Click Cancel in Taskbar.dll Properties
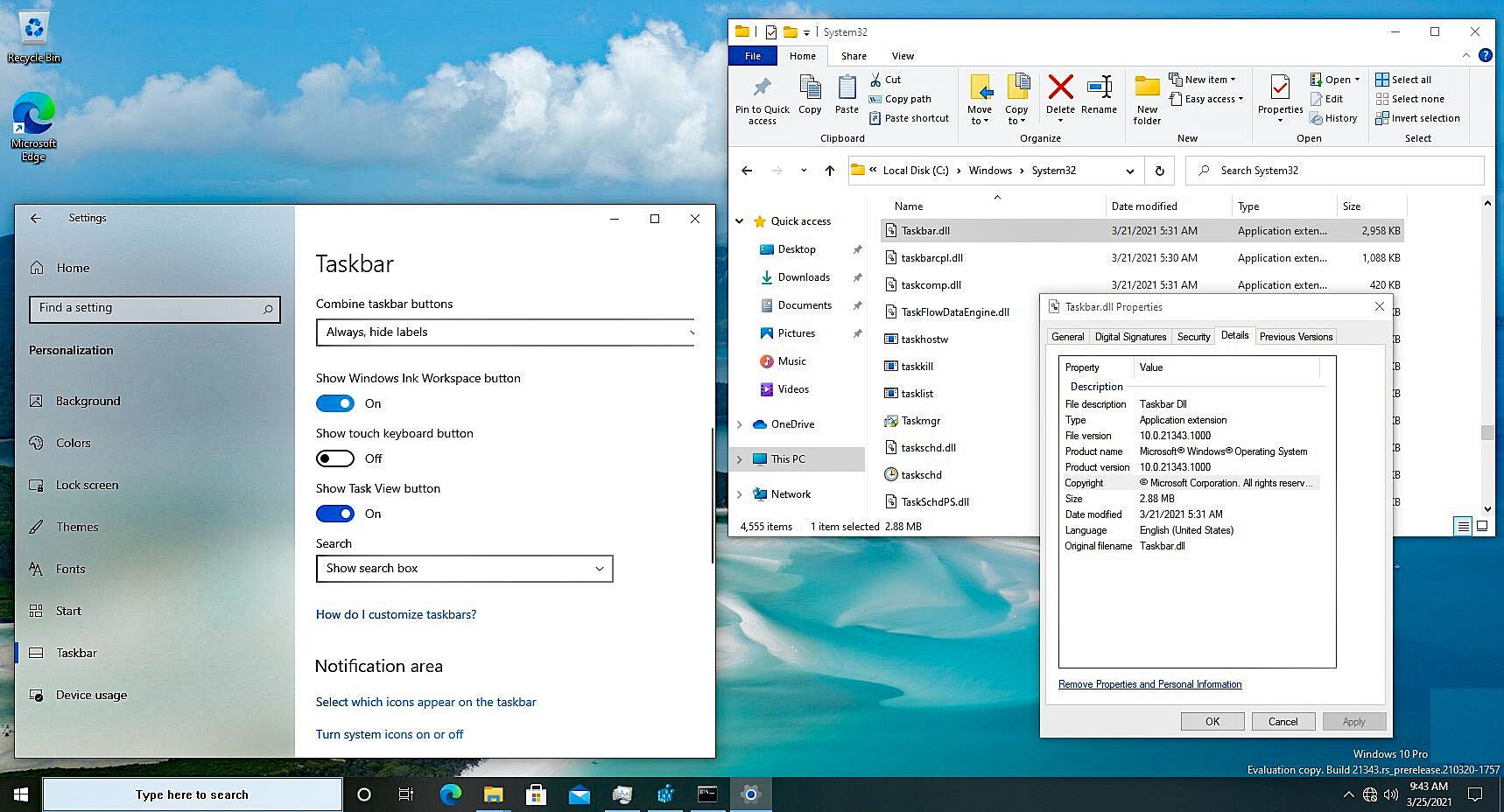Viewport: 1504px width, 812px height. tap(1283, 722)
